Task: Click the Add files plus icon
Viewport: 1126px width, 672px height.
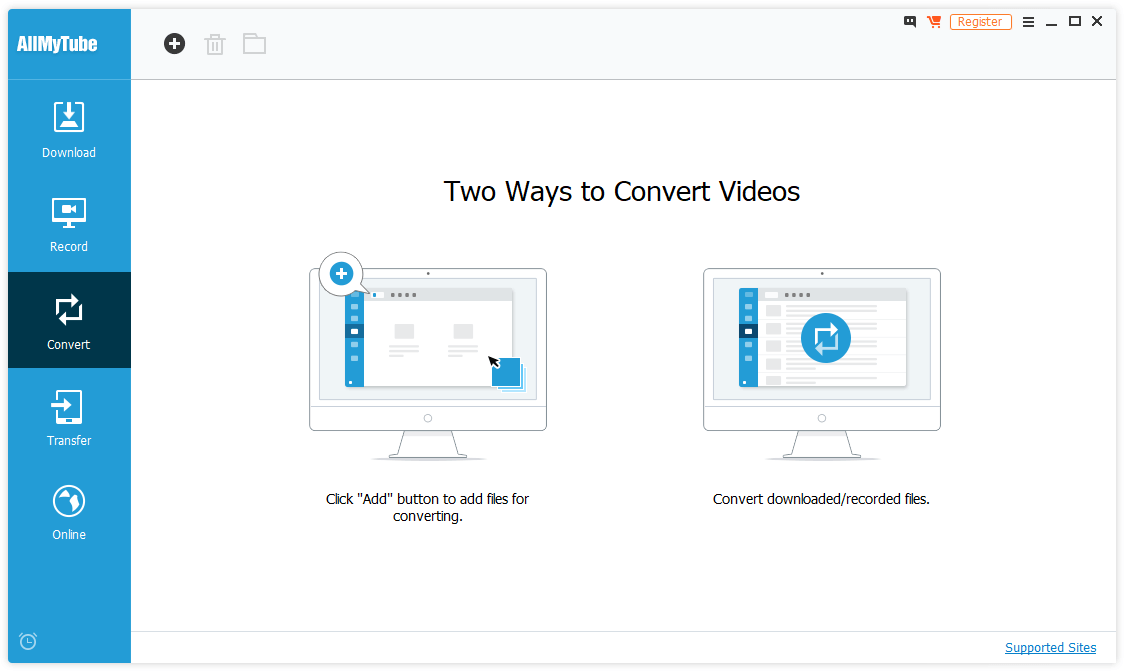Action: point(174,44)
